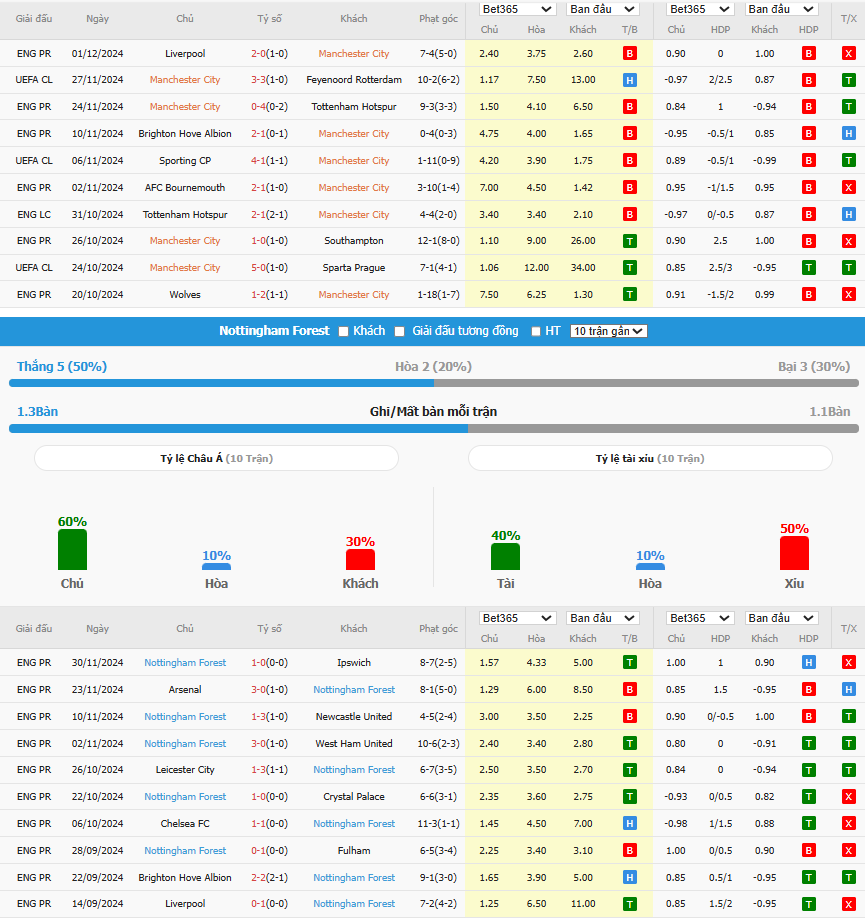Click the 11-3(1-1) corner count in Chelsea FC row
This screenshot has height=920, width=865.
pyautogui.click(x=438, y=824)
